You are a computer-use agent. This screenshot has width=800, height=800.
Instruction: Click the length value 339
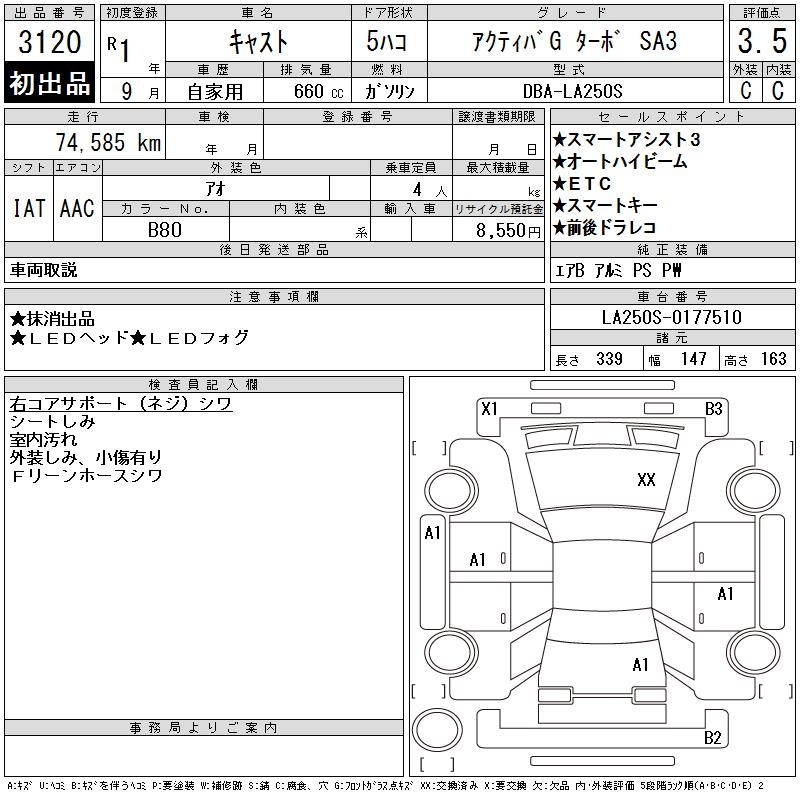click(609, 359)
